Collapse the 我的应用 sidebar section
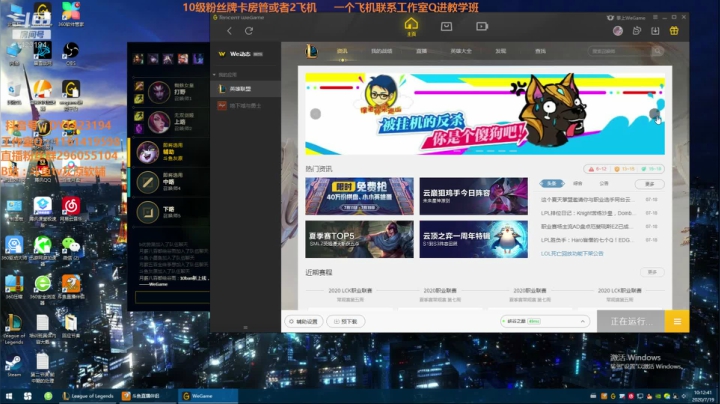This screenshot has width=720, height=404. point(224,74)
